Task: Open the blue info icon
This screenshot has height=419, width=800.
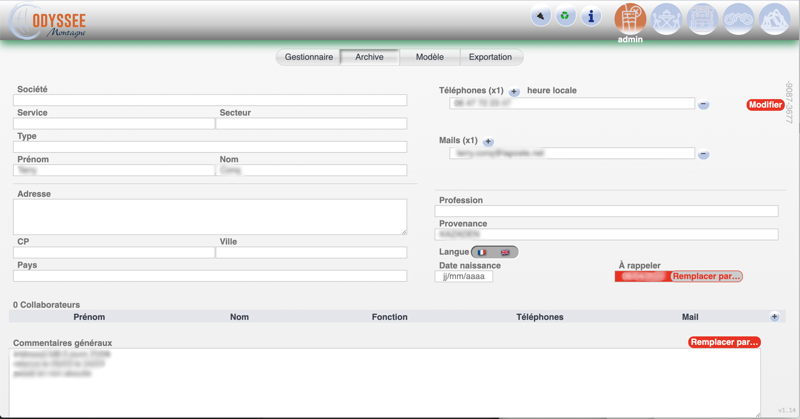Action: click(x=591, y=16)
